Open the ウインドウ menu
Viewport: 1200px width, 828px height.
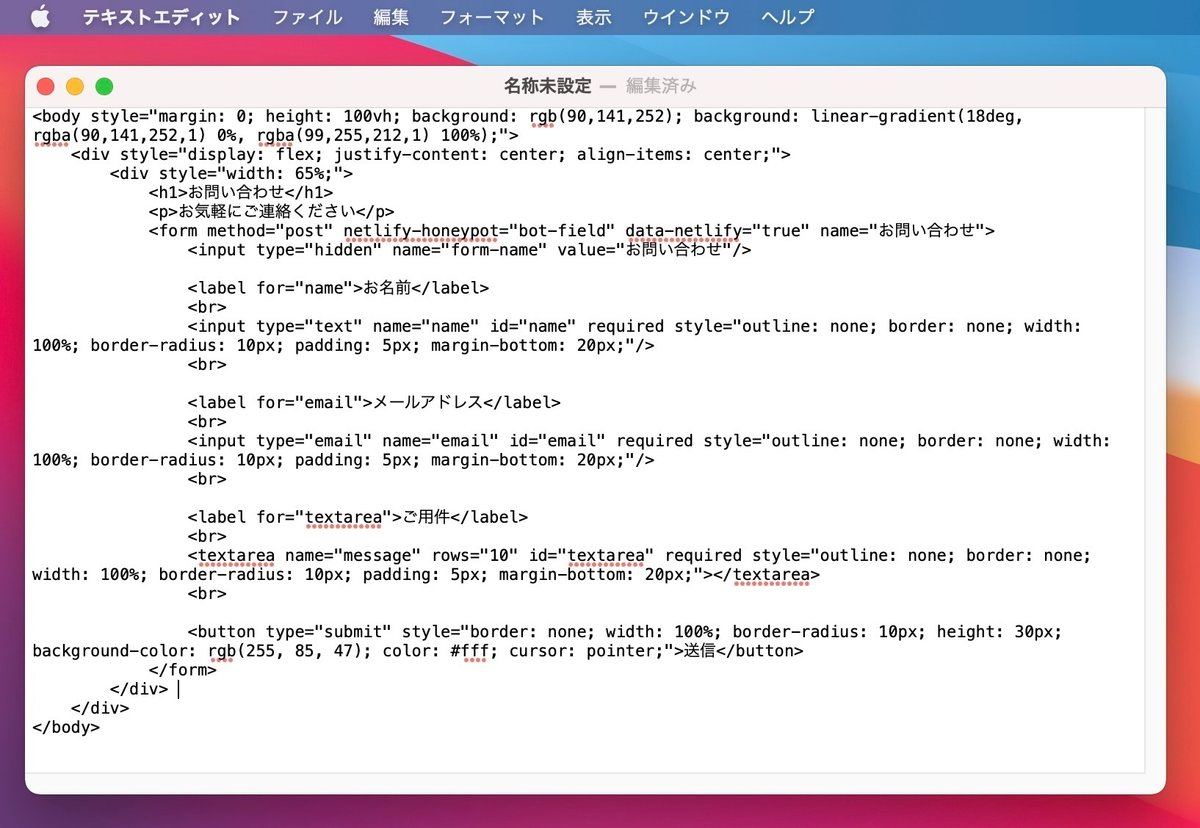click(x=686, y=17)
